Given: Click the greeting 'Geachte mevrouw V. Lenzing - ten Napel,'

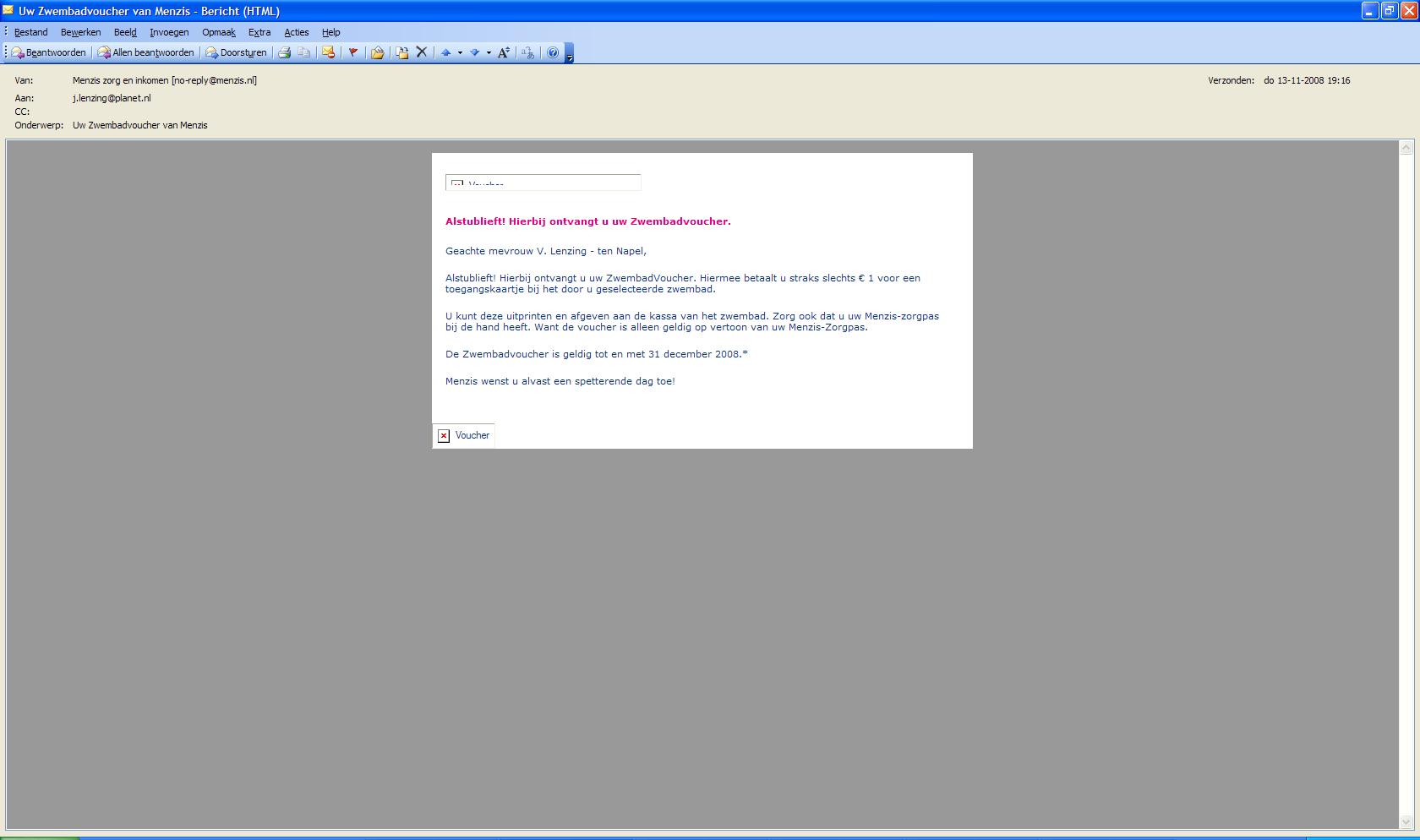Looking at the screenshot, I should [546, 251].
